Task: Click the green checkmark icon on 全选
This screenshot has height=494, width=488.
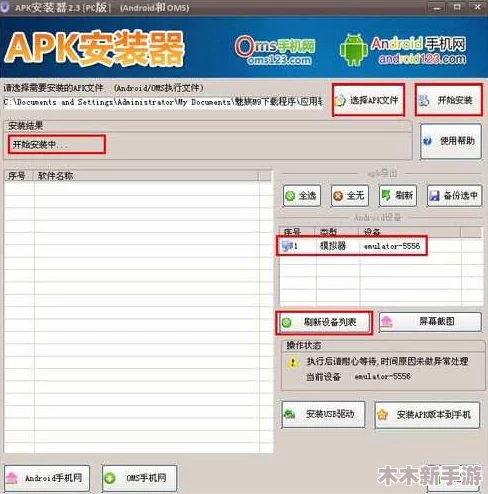Action: tap(291, 196)
